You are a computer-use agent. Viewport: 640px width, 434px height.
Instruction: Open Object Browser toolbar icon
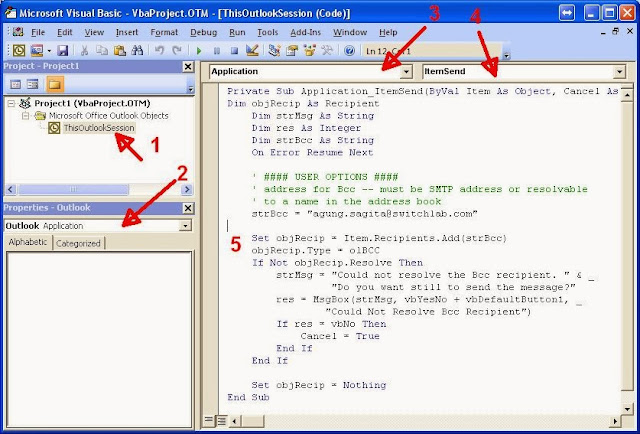(x=309, y=50)
